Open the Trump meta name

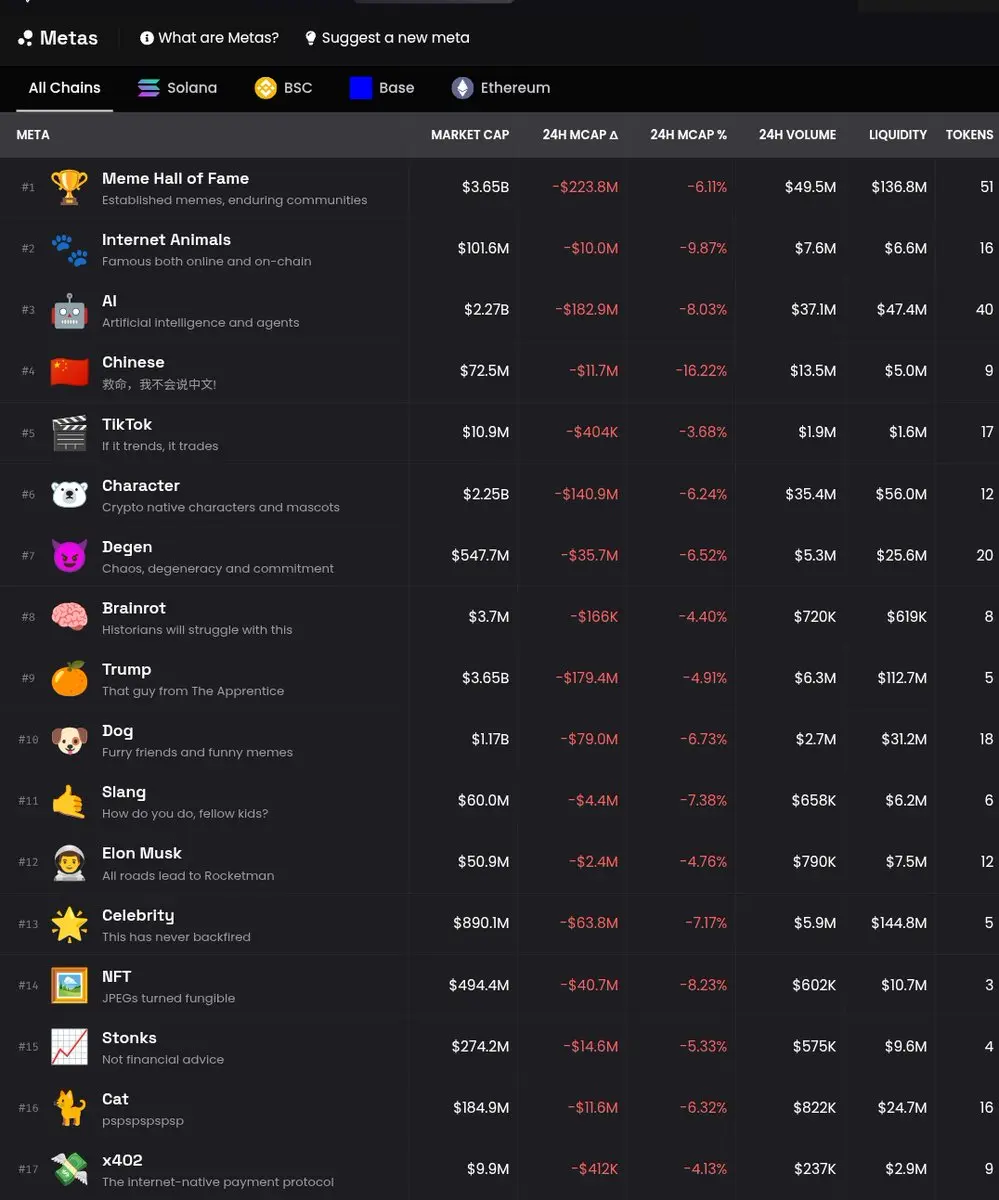point(126,670)
